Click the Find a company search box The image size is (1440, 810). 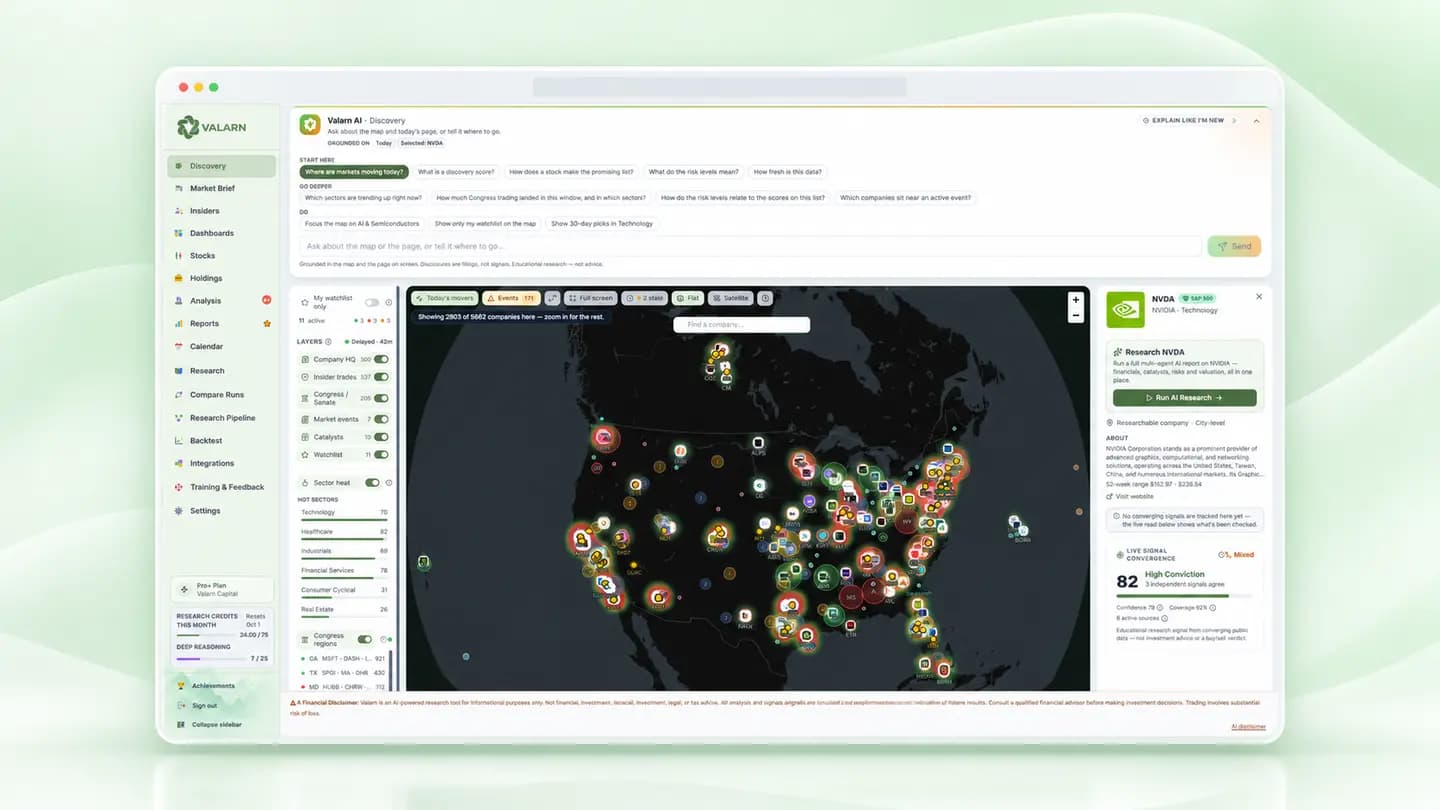(x=741, y=325)
